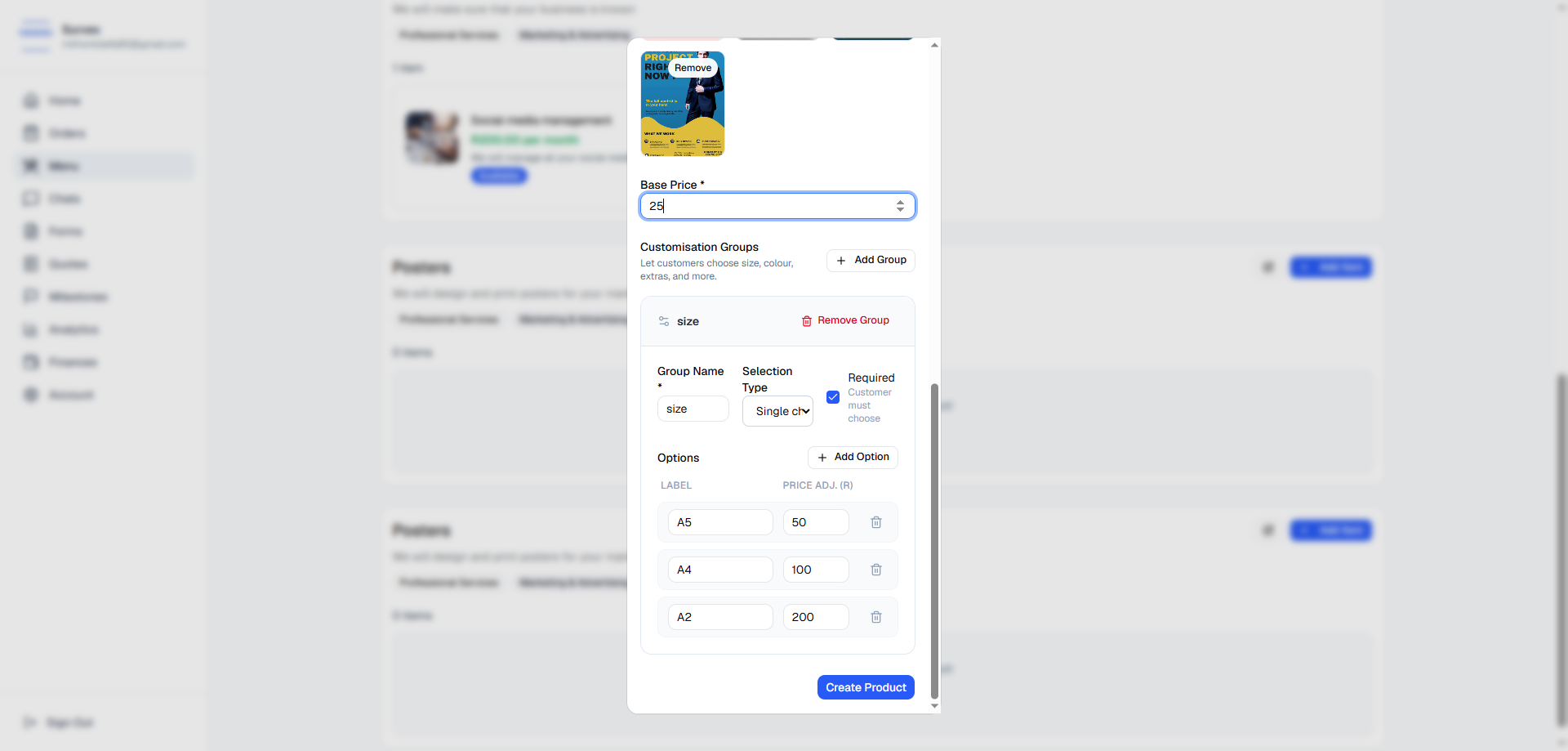Add a new option to size group
Image resolution: width=1568 pixels, height=751 pixels.
[853, 457]
